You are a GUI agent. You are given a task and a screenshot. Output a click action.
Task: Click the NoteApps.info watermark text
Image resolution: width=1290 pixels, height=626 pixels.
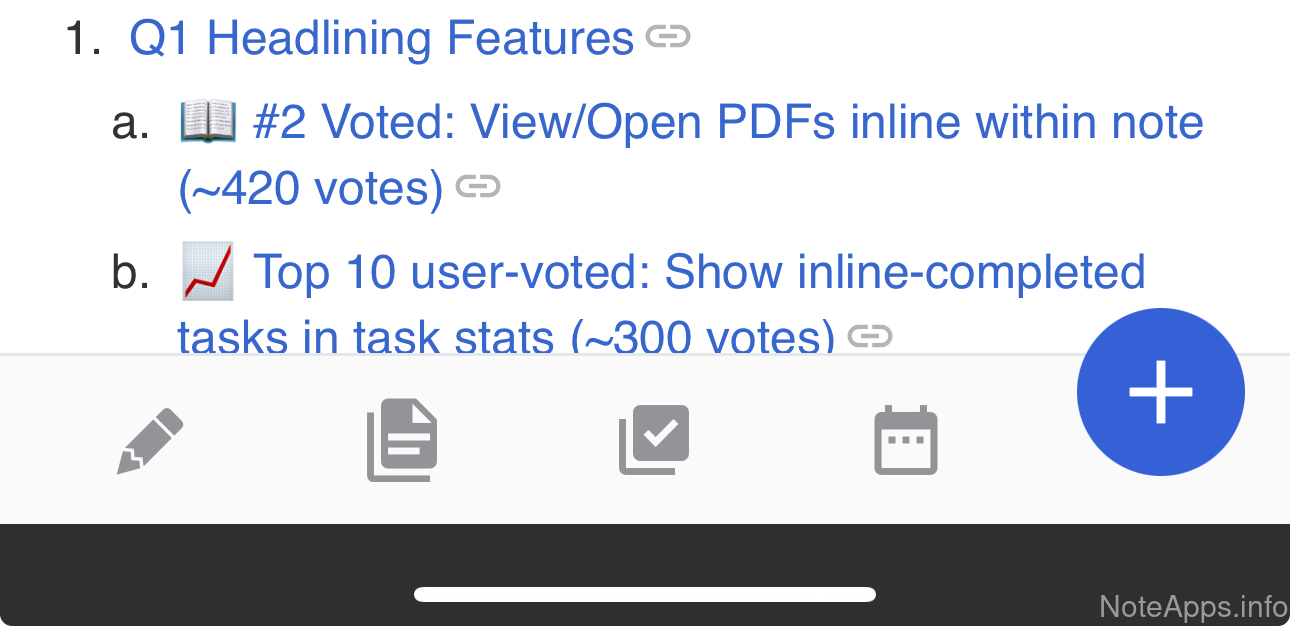pyautogui.click(x=1192, y=606)
